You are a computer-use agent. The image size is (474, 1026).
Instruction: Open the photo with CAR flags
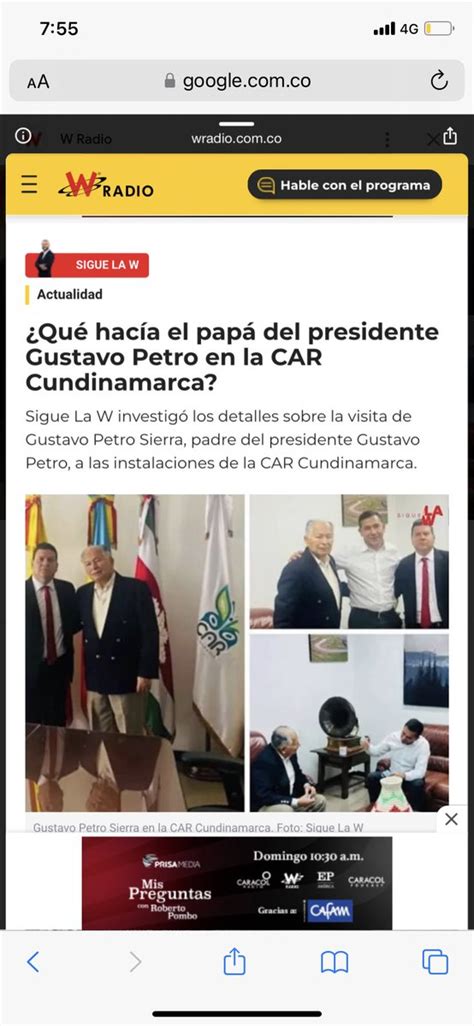pyautogui.click(x=135, y=652)
